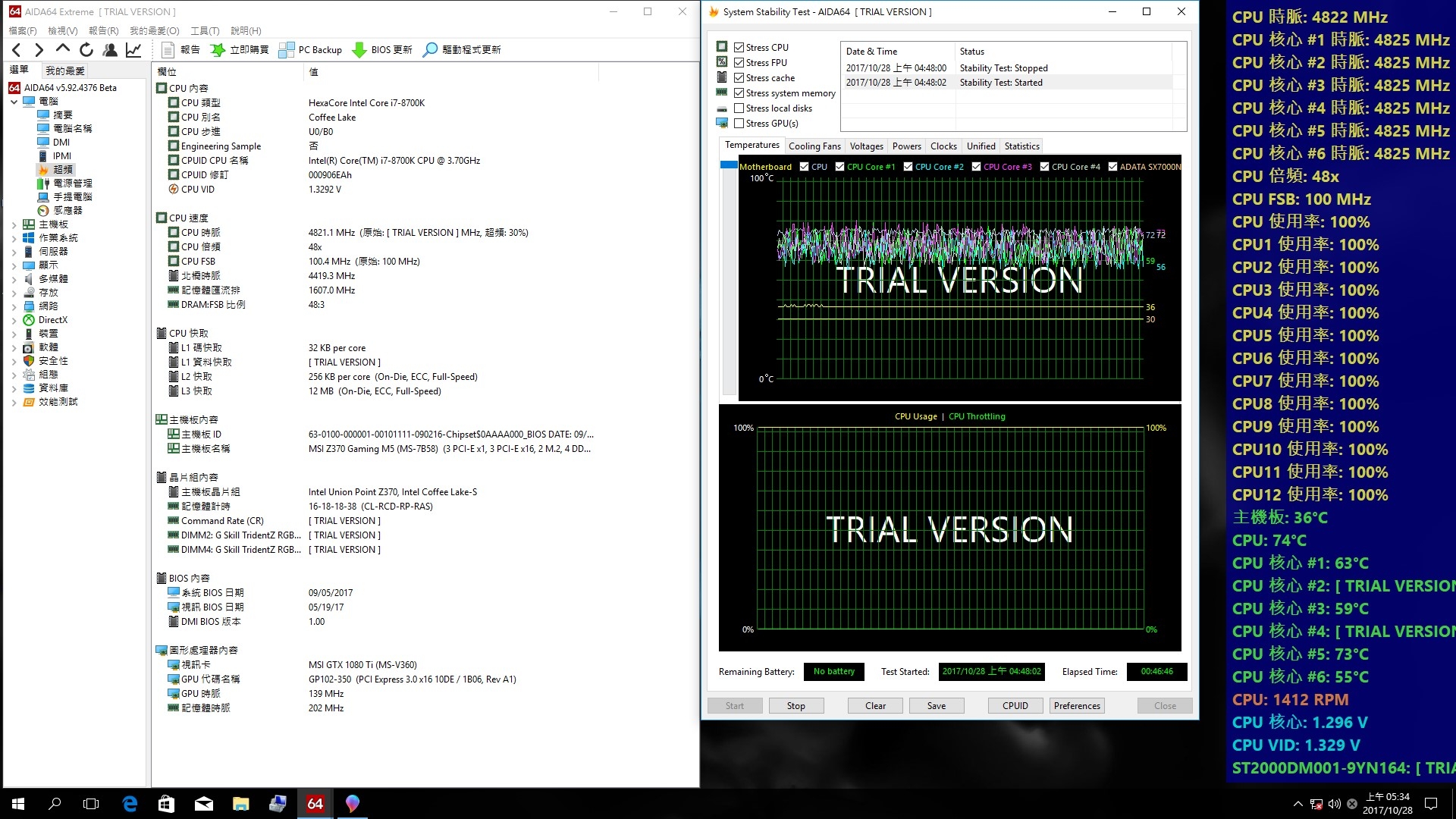This screenshot has width=1456, height=819.
Task: Open the report graph icon in toolbar
Action: (x=133, y=50)
